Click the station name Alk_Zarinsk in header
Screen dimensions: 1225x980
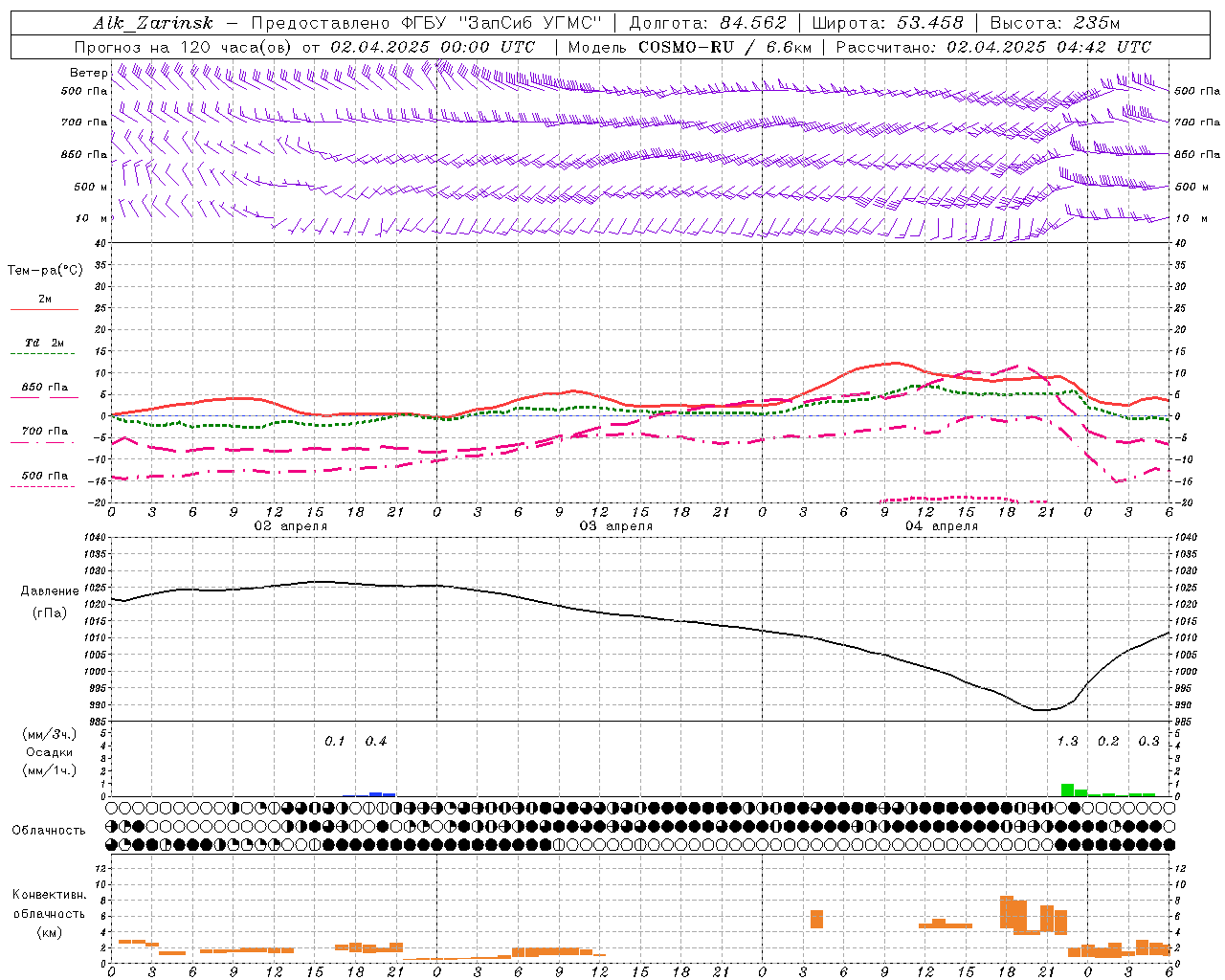[x=153, y=23]
